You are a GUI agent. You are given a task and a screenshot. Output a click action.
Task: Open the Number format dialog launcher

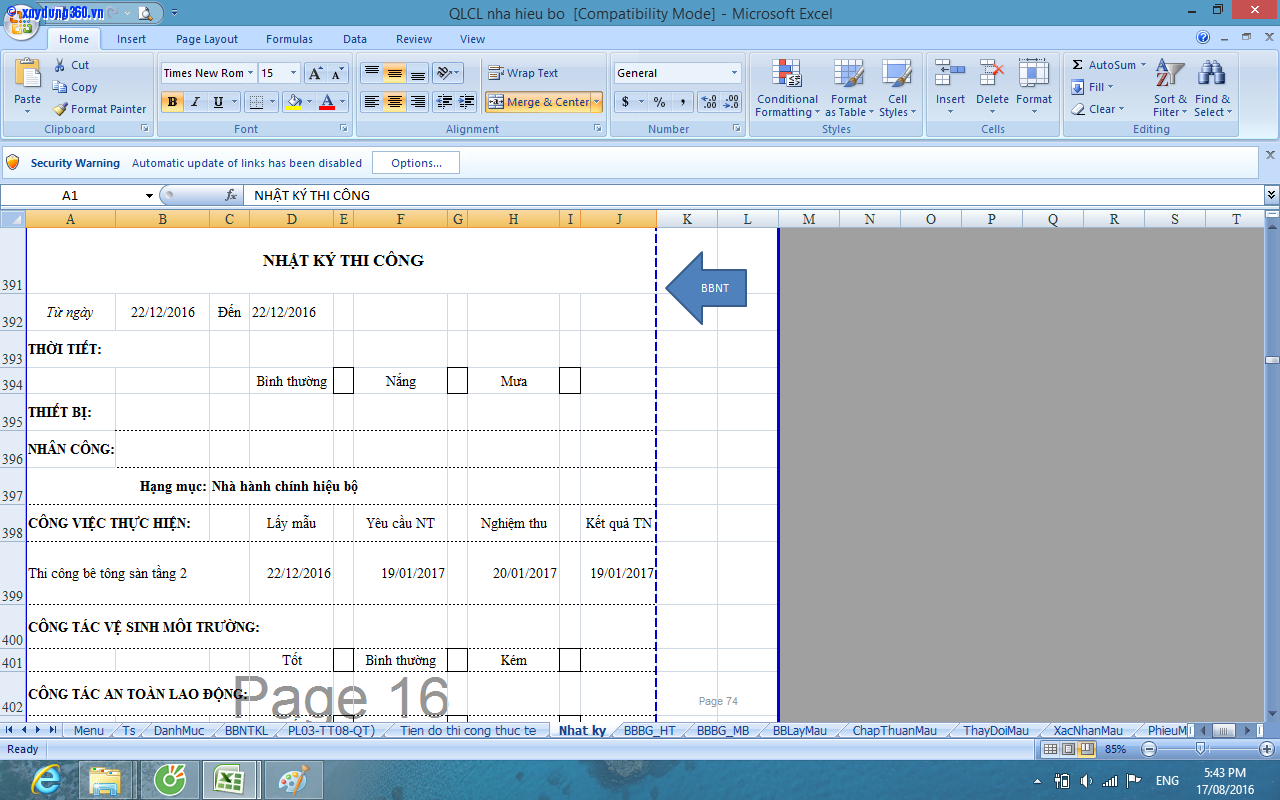pyautogui.click(x=735, y=129)
